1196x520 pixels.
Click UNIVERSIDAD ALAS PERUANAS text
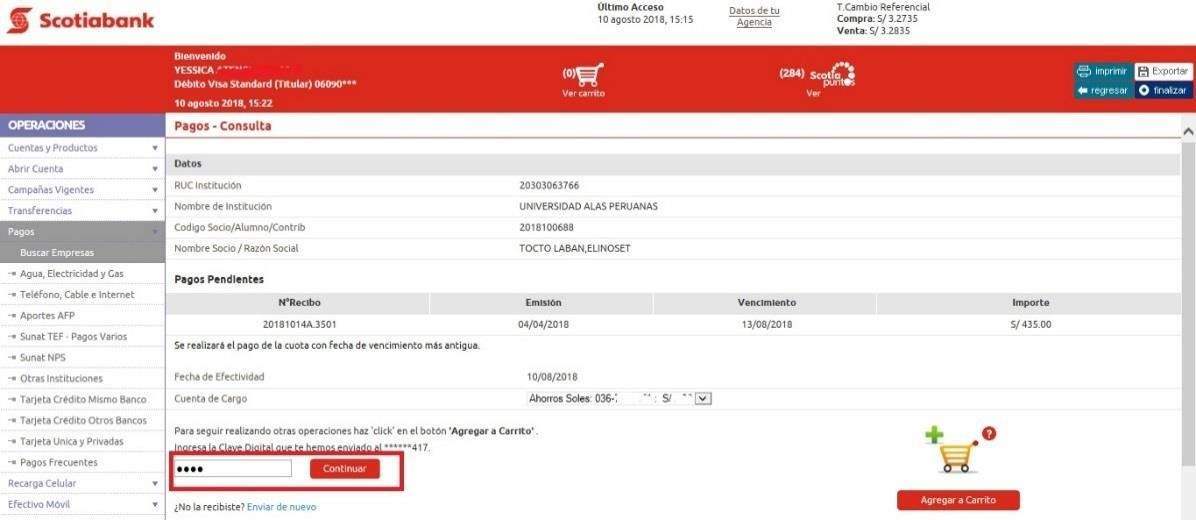coord(588,207)
